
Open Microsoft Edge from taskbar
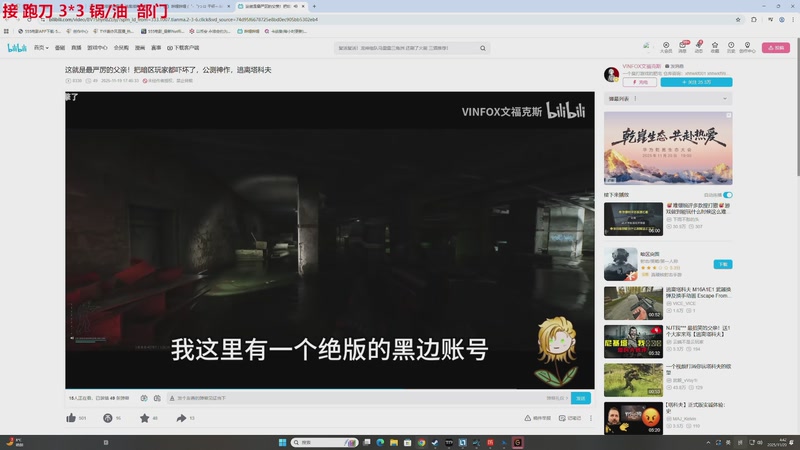[380, 442]
